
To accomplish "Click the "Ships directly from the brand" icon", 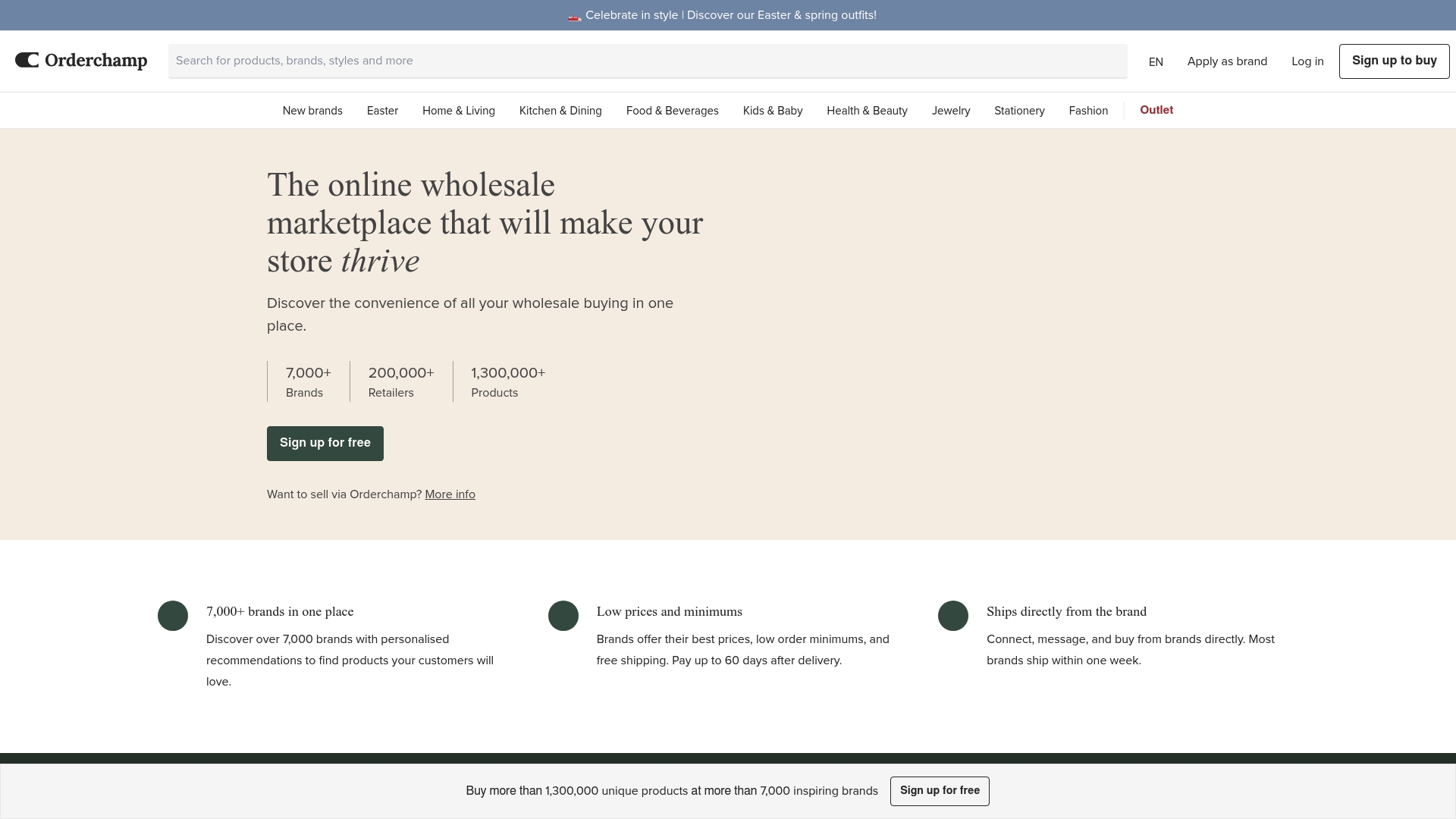I will pyautogui.click(x=952, y=615).
